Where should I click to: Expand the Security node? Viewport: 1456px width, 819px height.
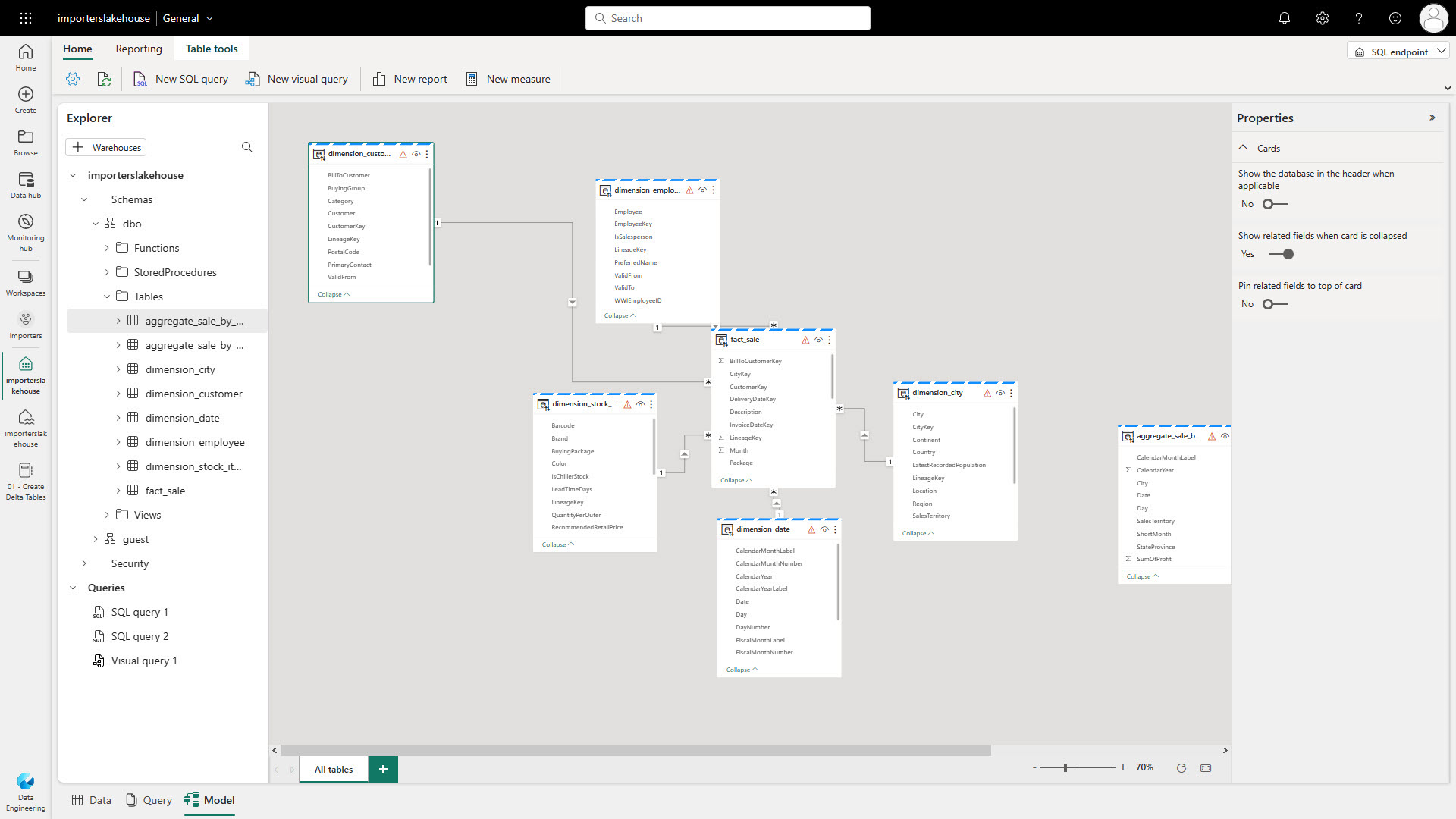84,563
